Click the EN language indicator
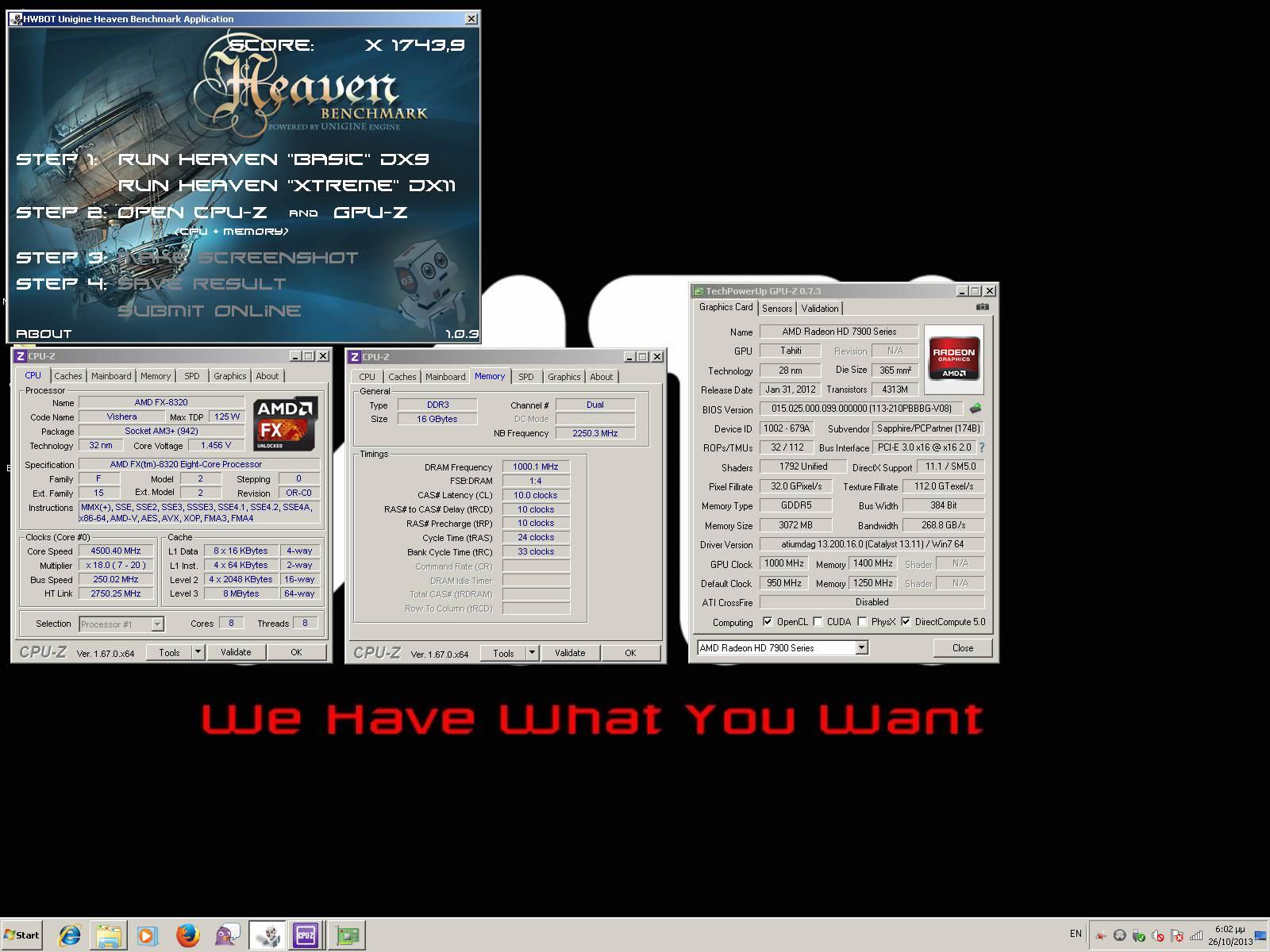This screenshot has height=952, width=1270. point(1076,934)
